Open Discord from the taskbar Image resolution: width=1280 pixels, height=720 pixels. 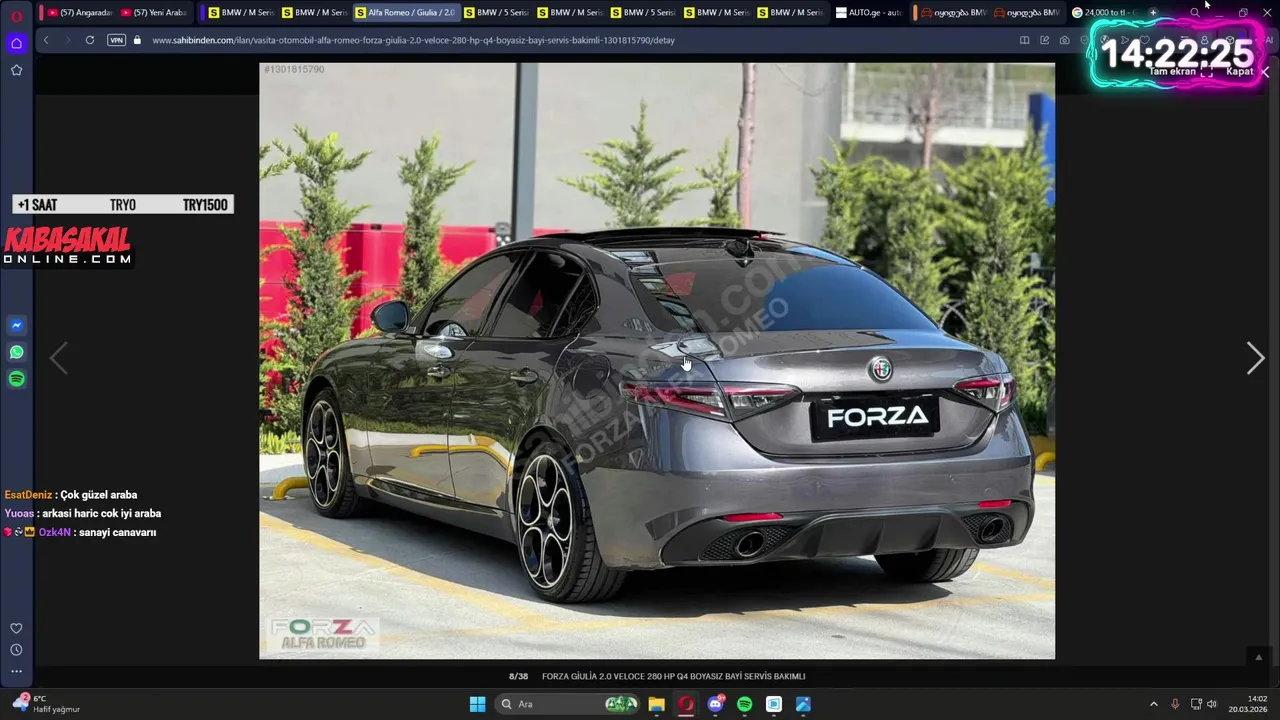(715, 704)
